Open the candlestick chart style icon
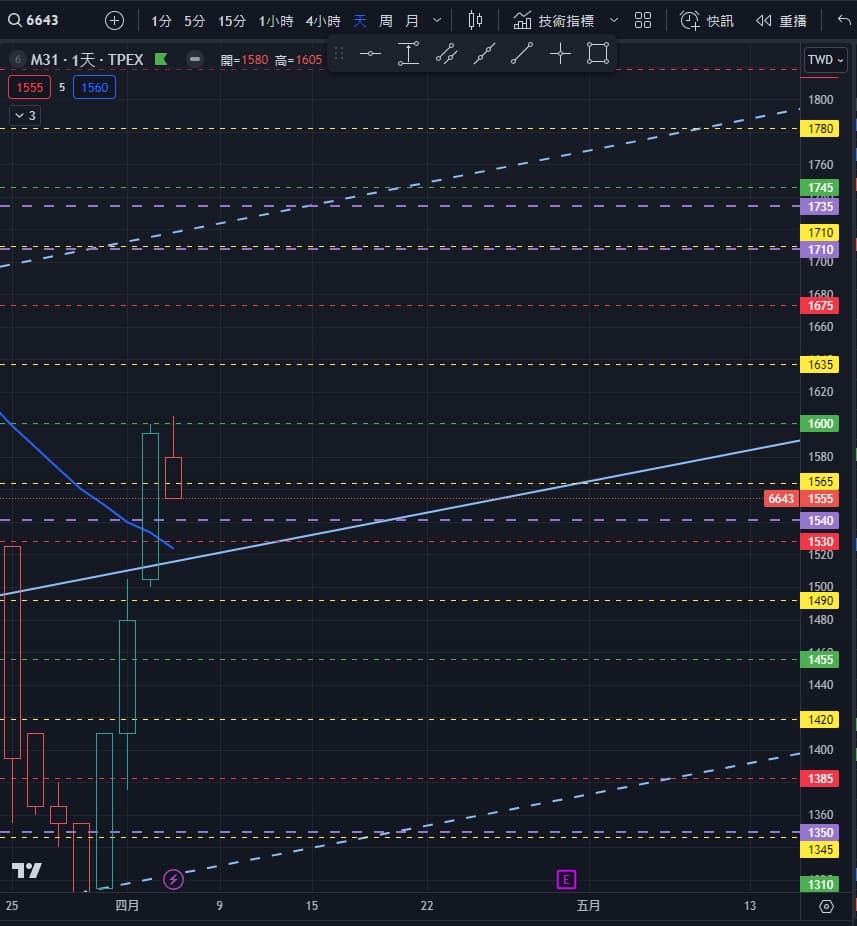Screen dimensions: 857x926 coord(475,20)
